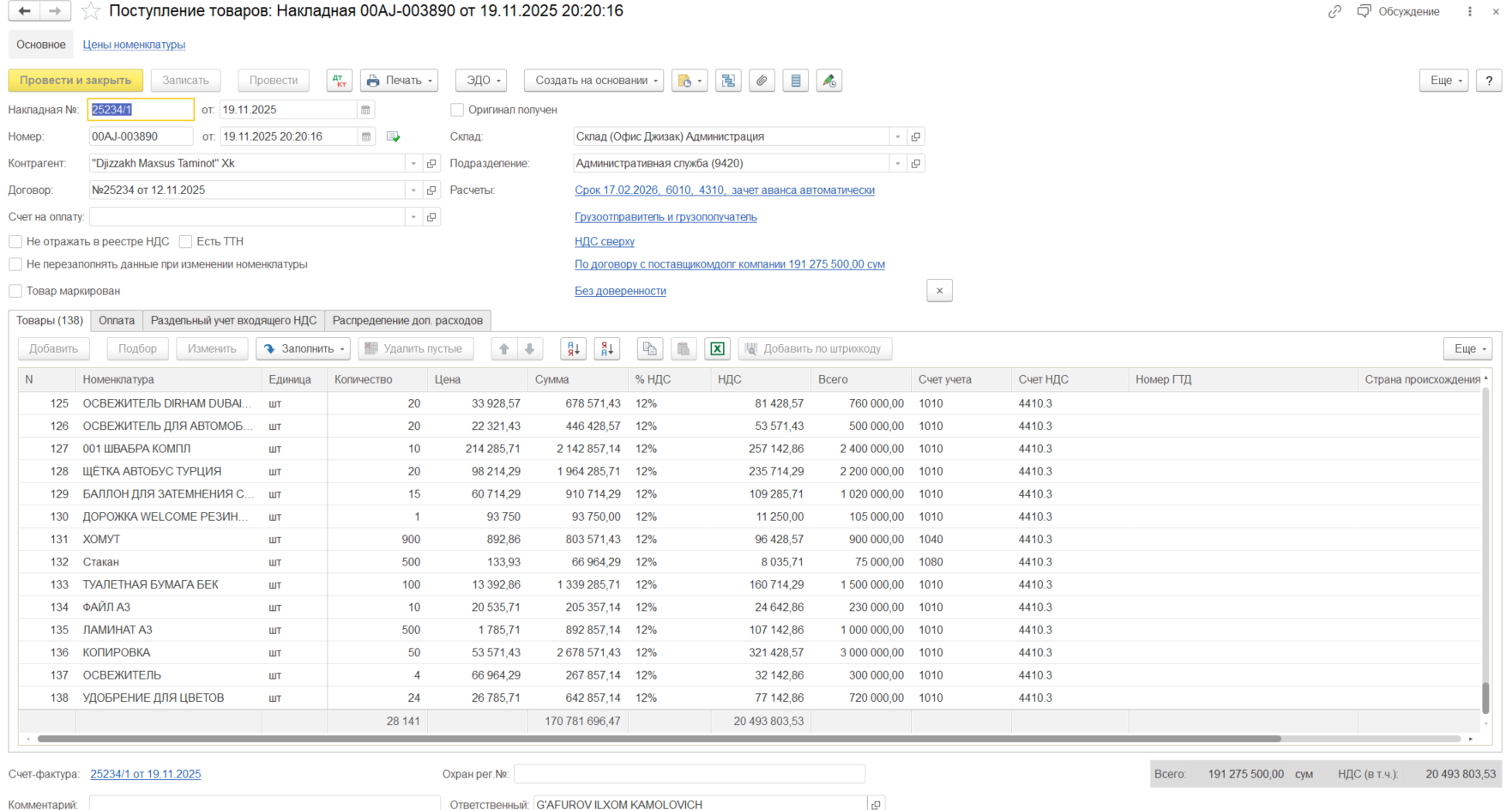Viewport: 1512px width, 810px height.
Task: Open the document-with-clock icon dropdown
Action: click(690, 81)
